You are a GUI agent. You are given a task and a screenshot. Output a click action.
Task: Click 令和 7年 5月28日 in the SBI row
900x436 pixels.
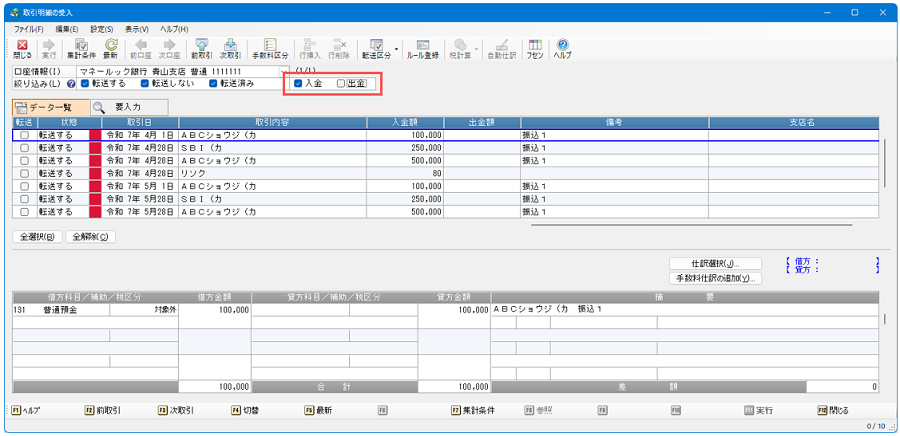pos(139,199)
